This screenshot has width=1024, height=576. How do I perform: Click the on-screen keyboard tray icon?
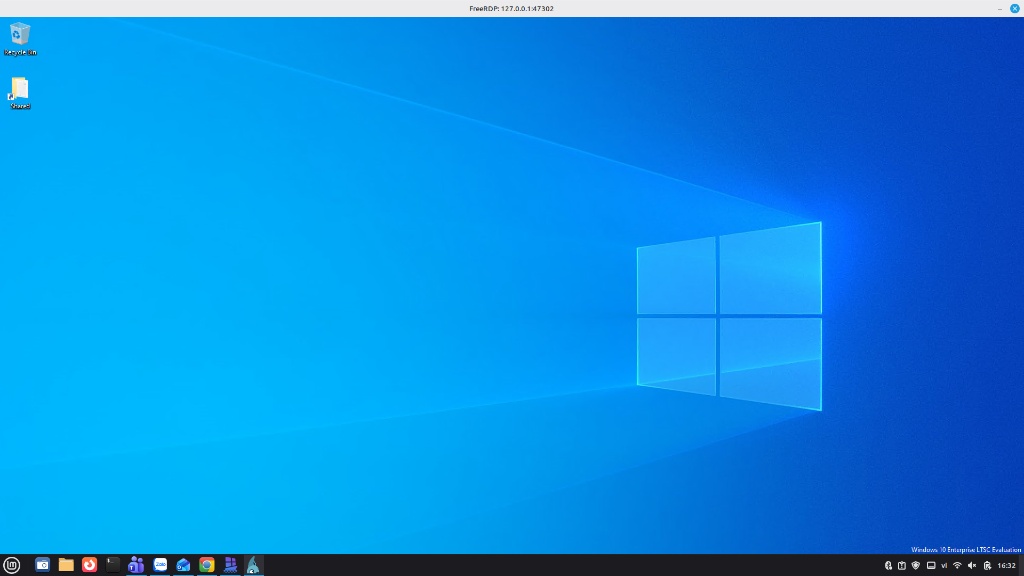pos(931,566)
